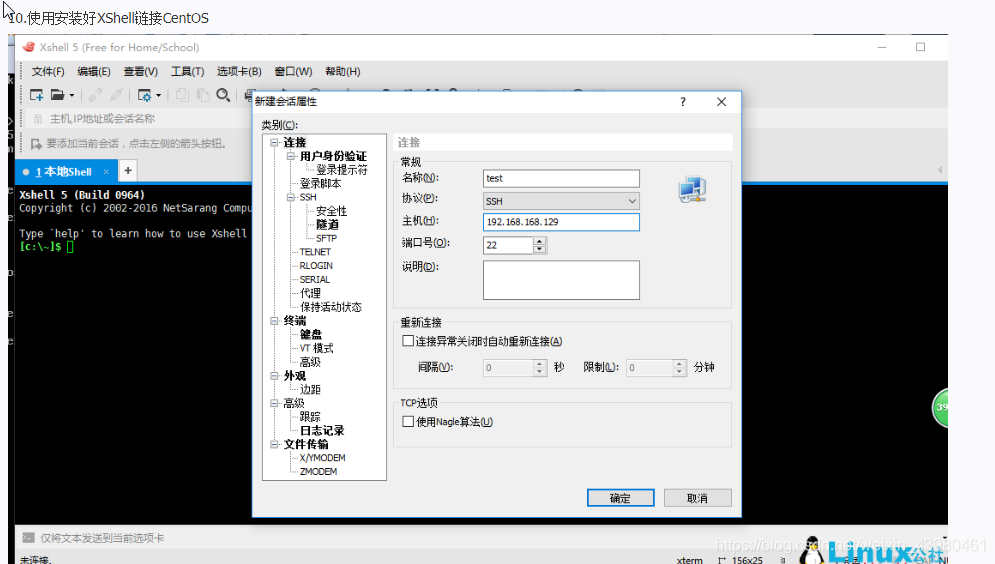Select 安全性 under SSH
This screenshot has height=564, width=995.
coord(331,211)
